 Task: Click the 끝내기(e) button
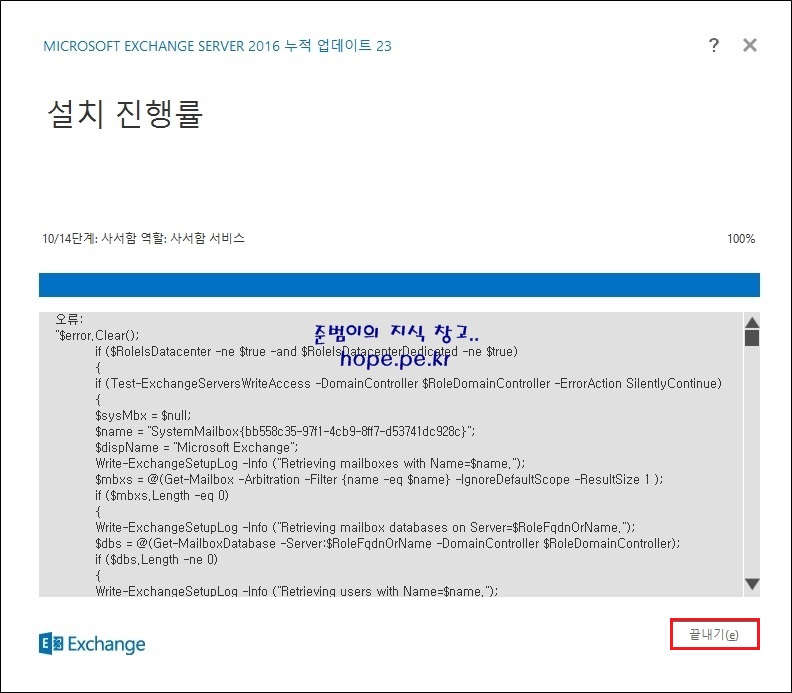[714, 634]
